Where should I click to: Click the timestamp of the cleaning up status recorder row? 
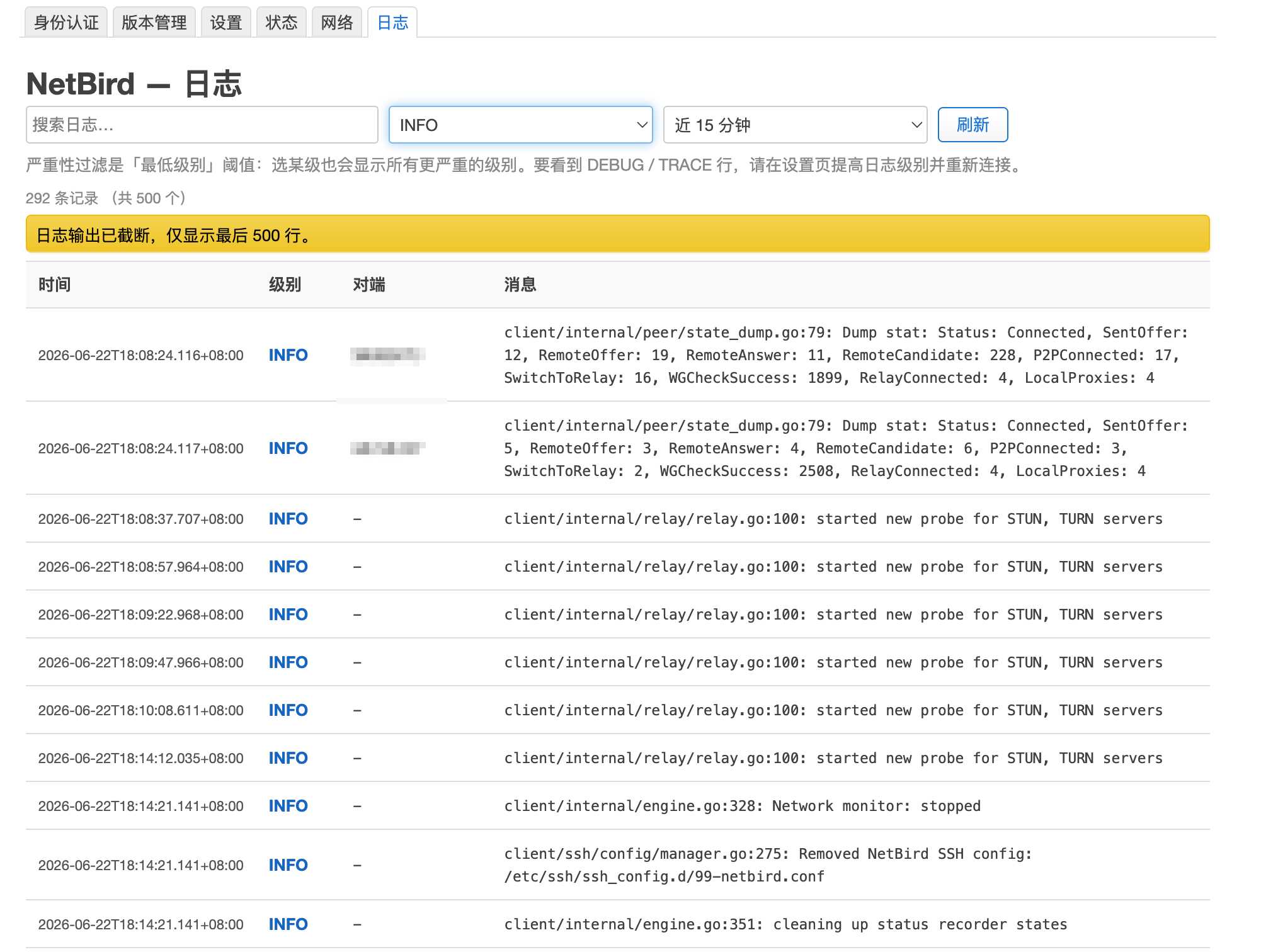pos(141,924)
